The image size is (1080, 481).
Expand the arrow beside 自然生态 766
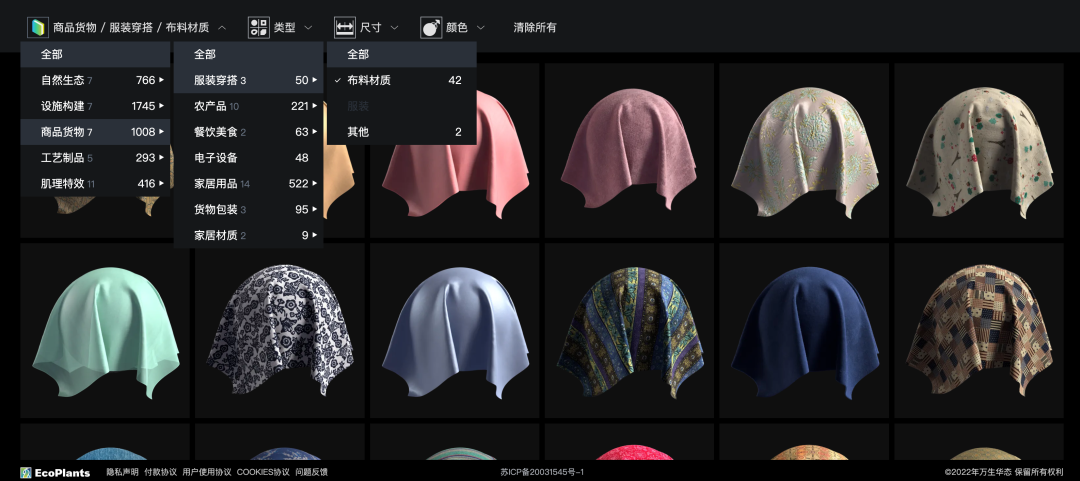pyautogui.click(x=161, y=80)
